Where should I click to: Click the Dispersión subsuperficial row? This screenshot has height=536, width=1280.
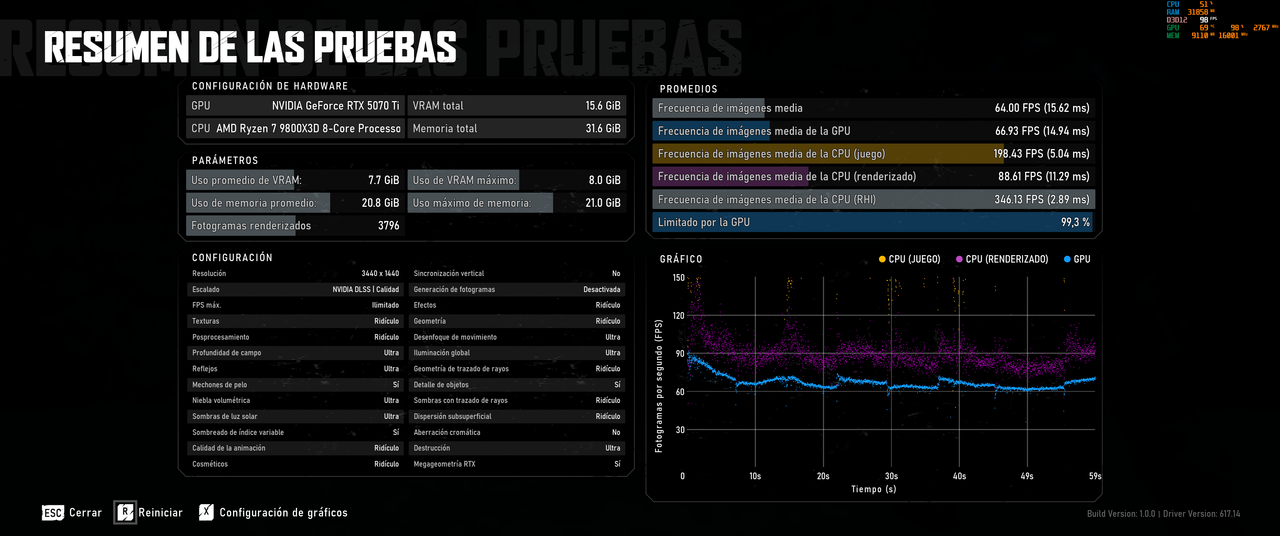click(517, 416)
